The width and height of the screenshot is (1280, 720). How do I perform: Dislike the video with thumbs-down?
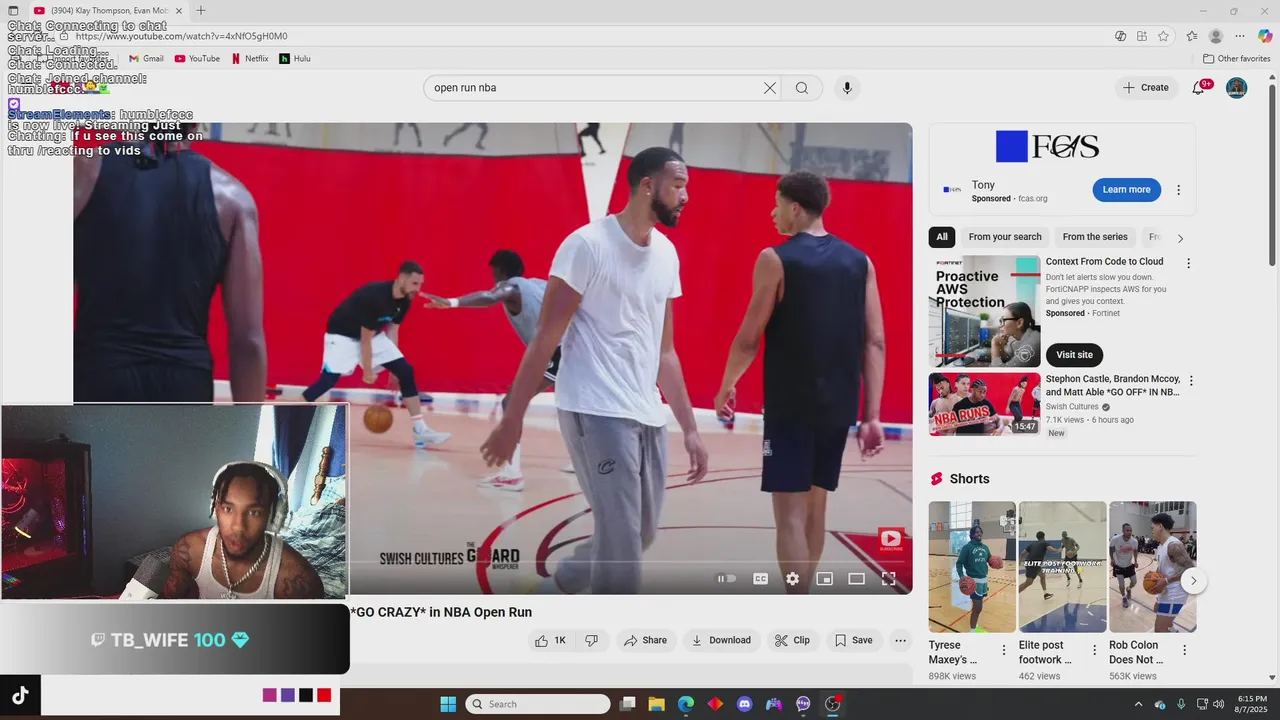[592, 640]
